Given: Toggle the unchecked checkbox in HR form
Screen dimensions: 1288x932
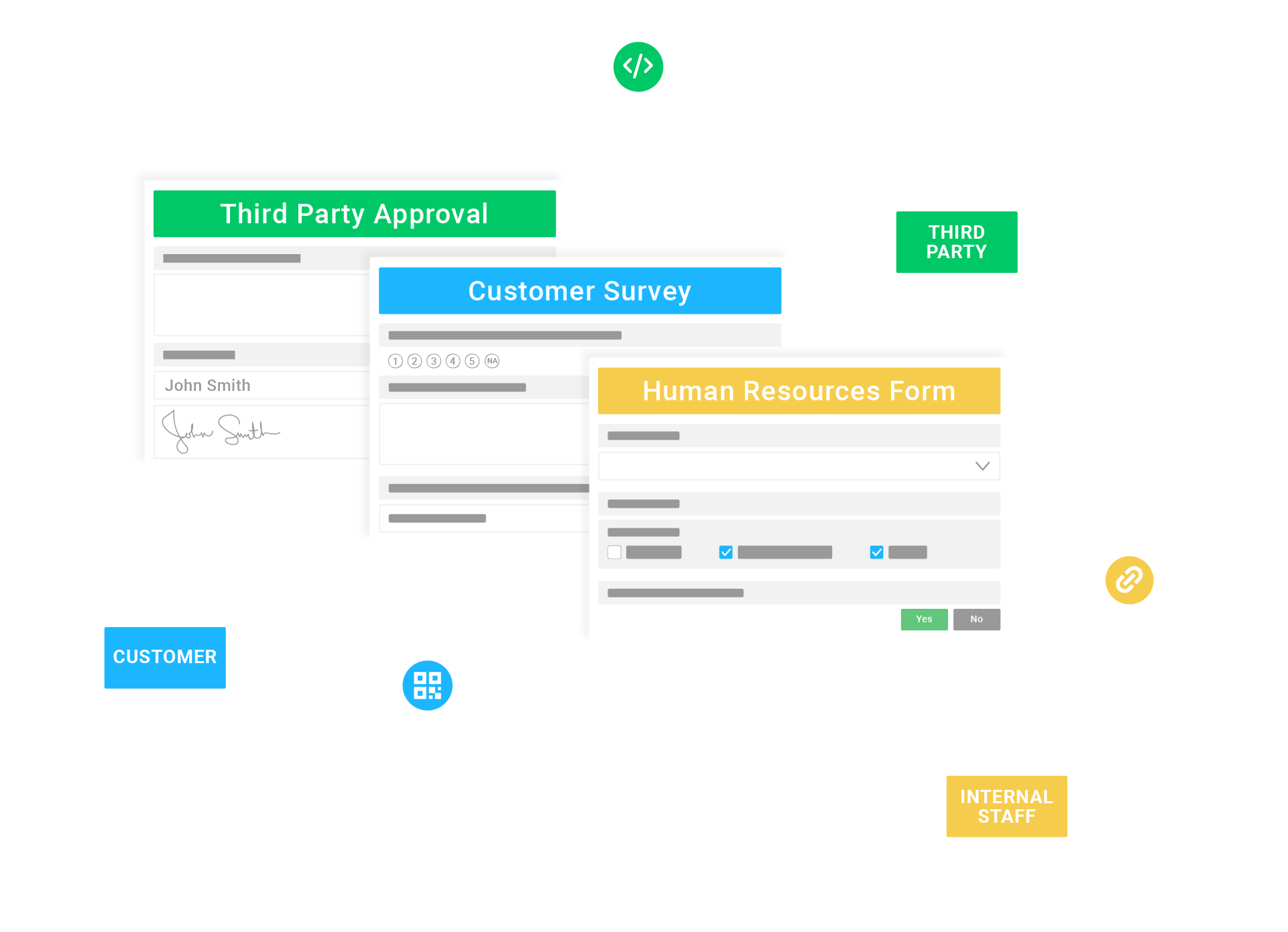Looking at the screenshot, I should coord(614,552).
